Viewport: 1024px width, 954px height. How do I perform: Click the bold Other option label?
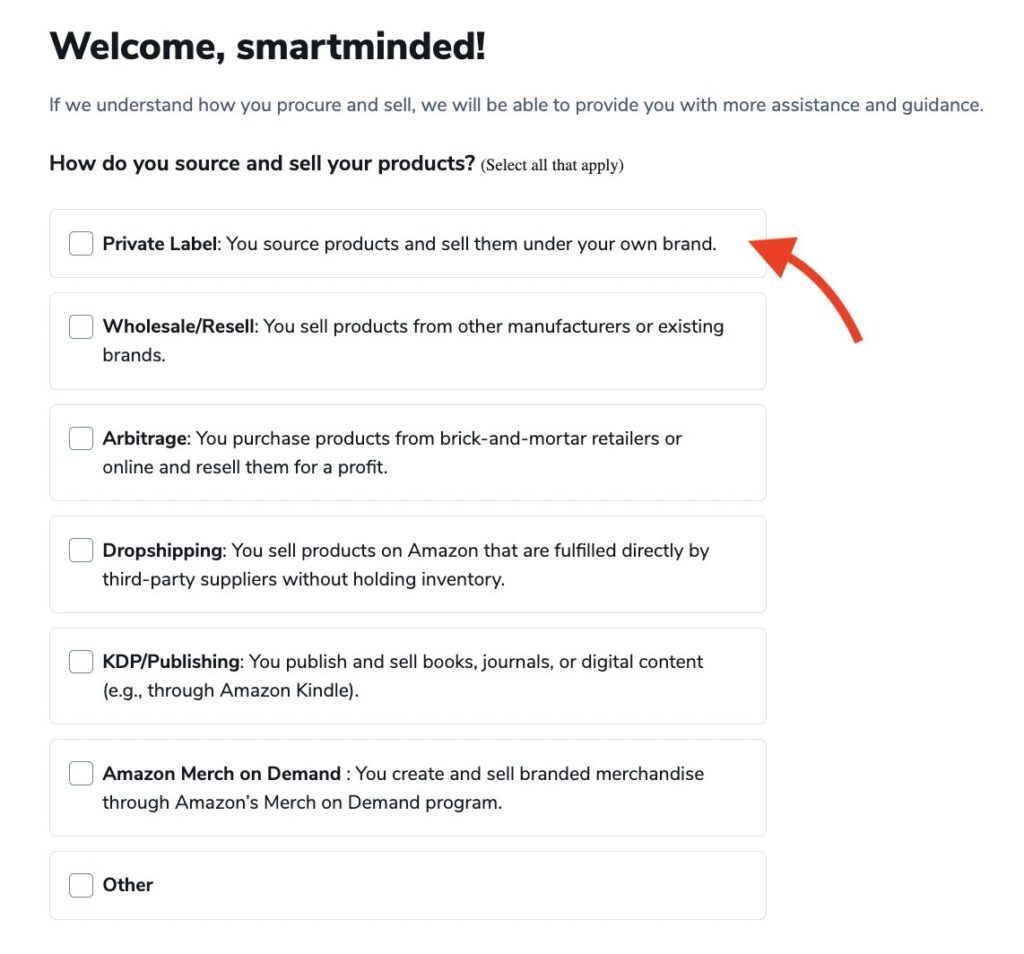[128, 885]
